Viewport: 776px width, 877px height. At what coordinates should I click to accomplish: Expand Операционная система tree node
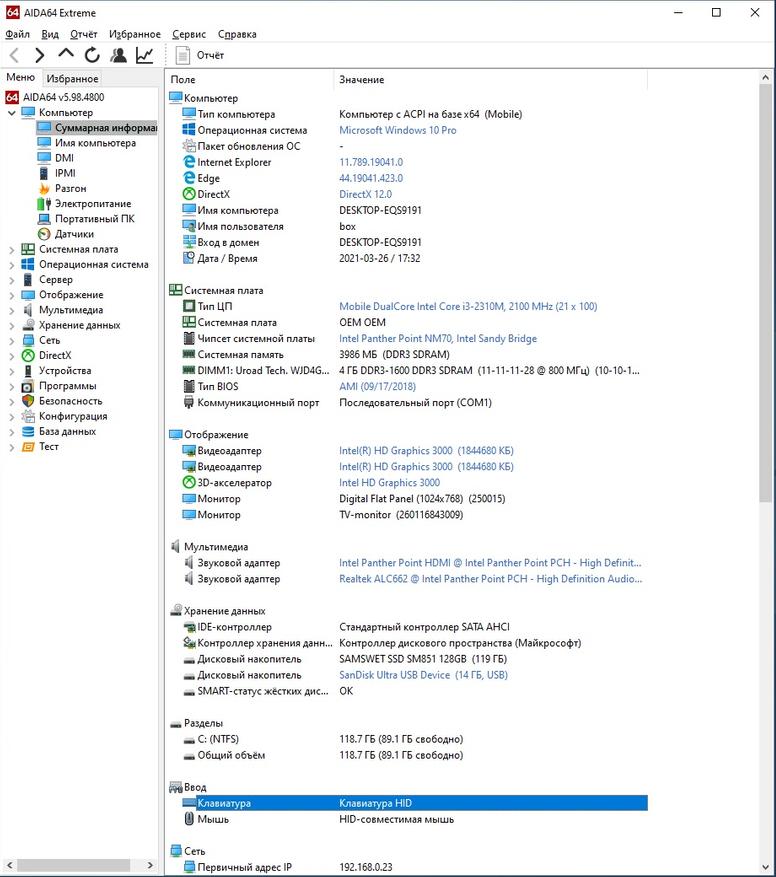11,265
